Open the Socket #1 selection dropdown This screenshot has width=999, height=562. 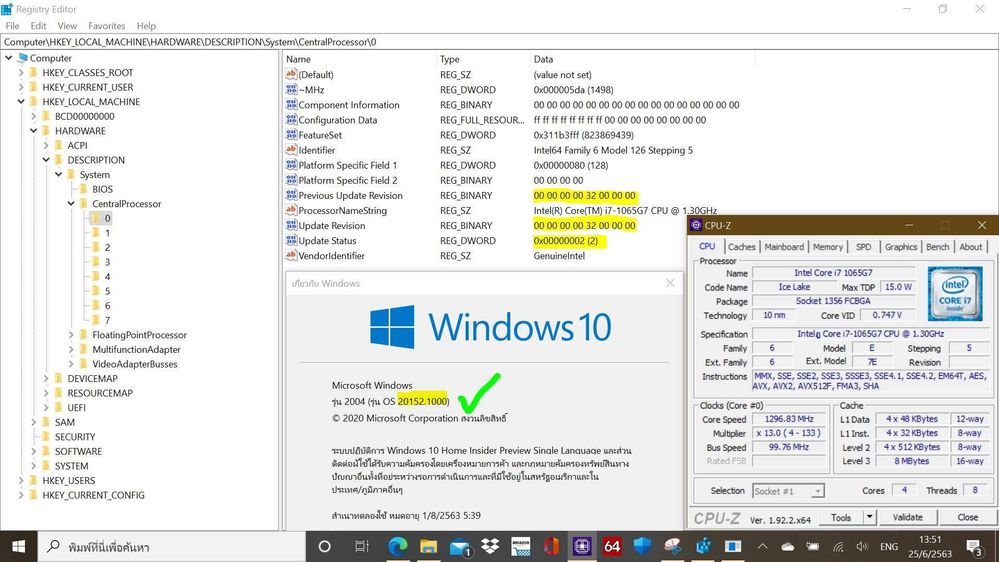coord(788,491)
